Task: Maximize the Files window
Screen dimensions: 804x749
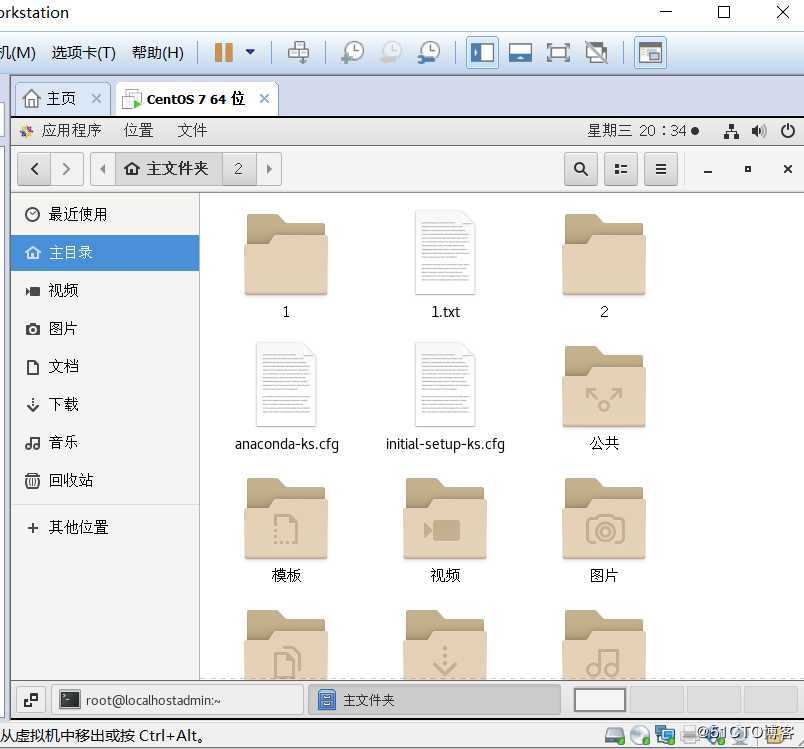Action: click(748, 169)
